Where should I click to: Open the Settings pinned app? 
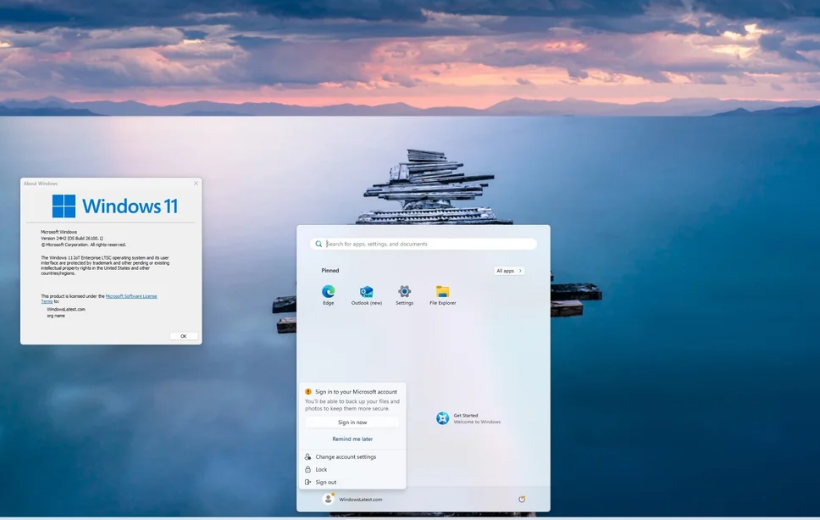point(404,295)
